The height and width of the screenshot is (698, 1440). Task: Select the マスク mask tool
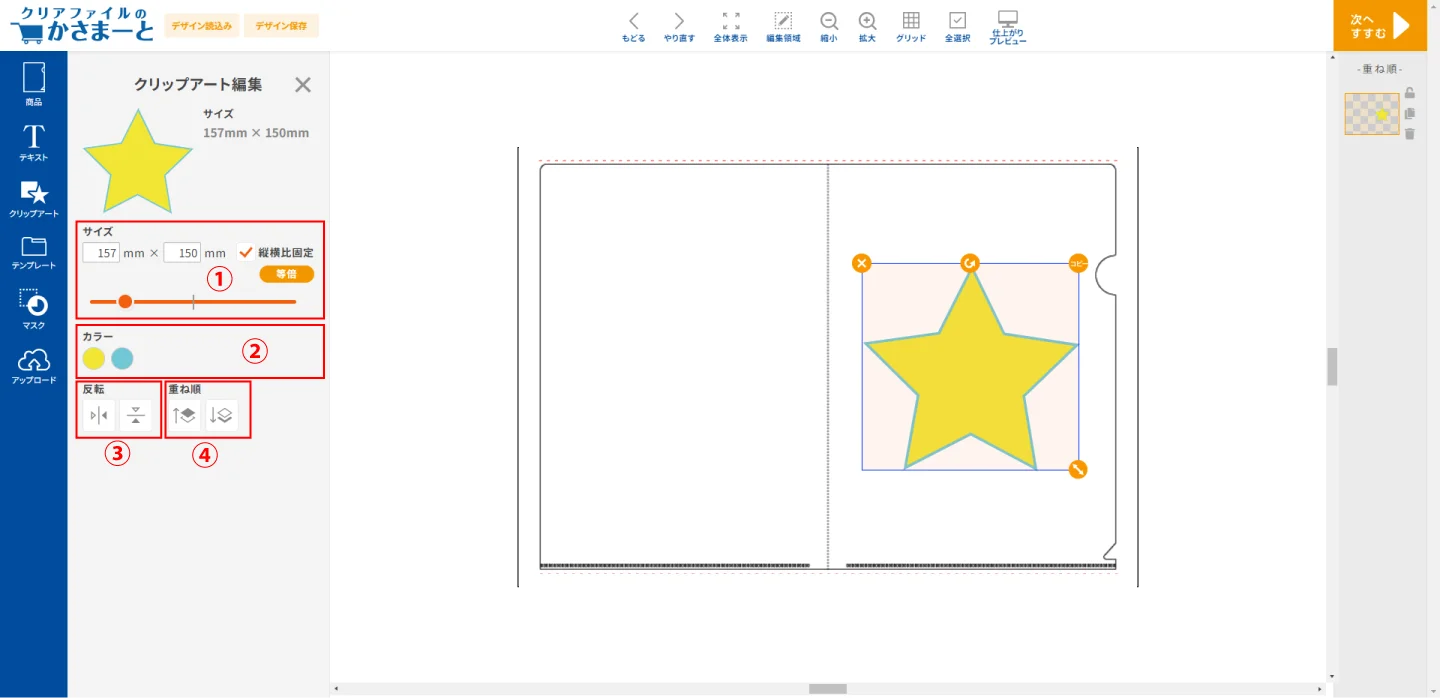point(34,310)
